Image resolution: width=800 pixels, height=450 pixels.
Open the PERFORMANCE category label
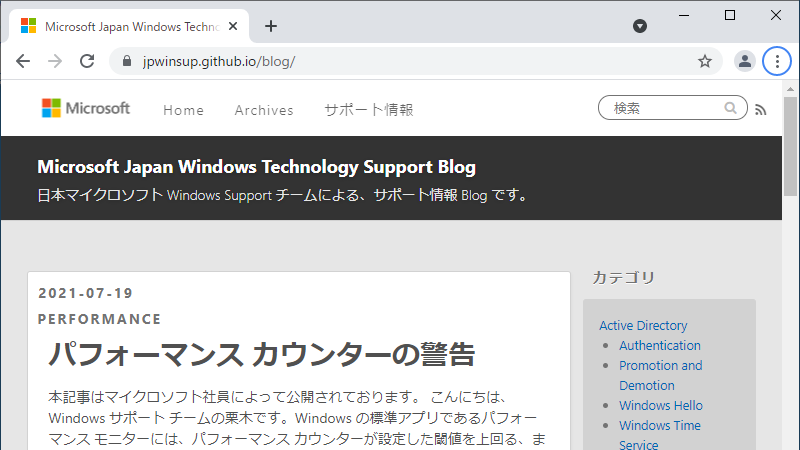[99, 319]
